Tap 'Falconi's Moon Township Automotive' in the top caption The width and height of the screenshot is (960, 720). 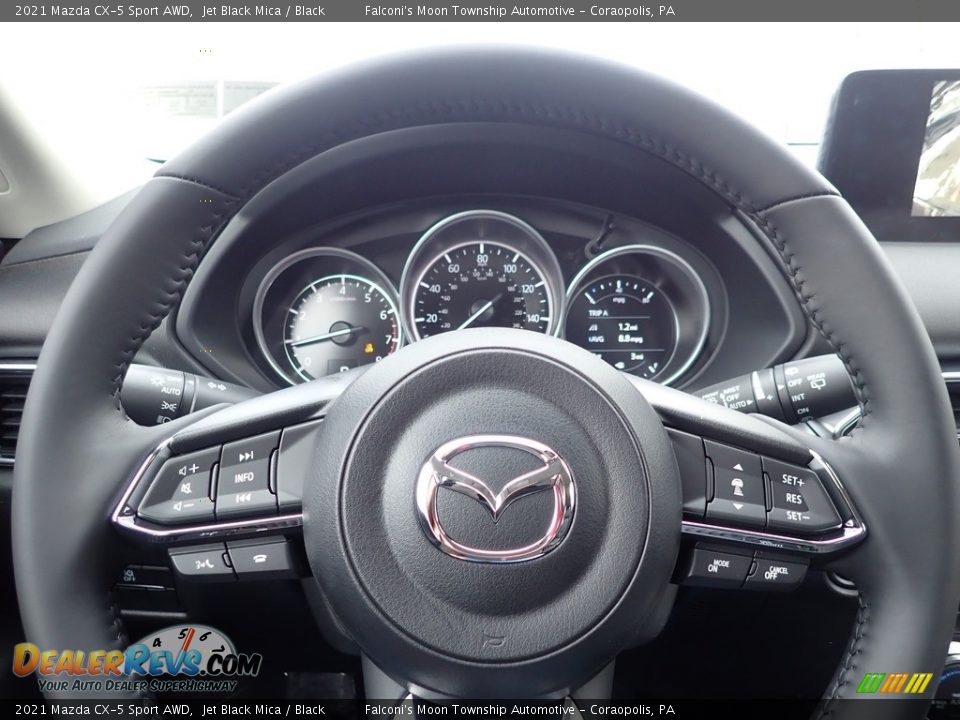tap(470, 10)
